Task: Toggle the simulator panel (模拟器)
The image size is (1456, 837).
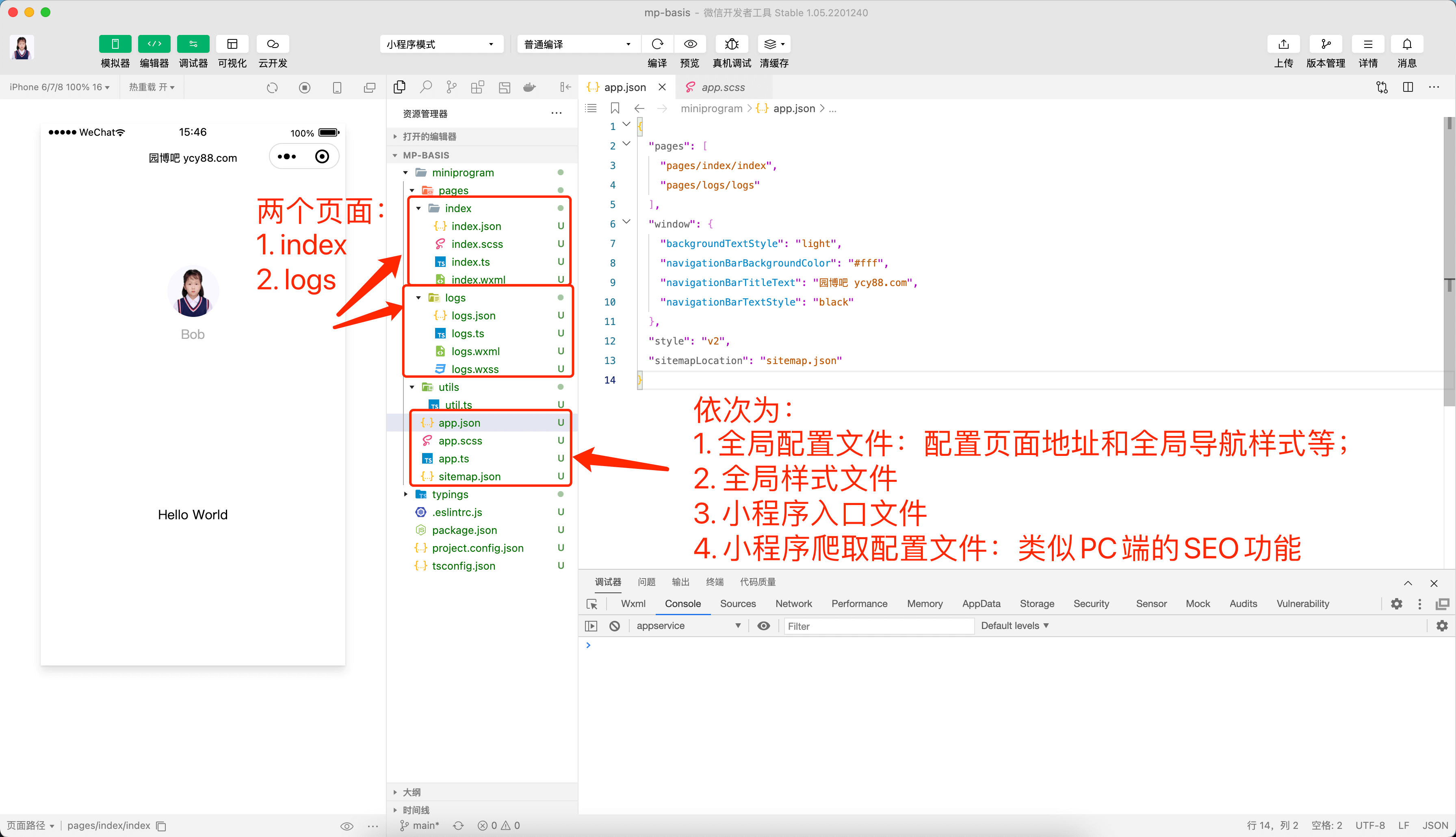Action: coord(115,44)
